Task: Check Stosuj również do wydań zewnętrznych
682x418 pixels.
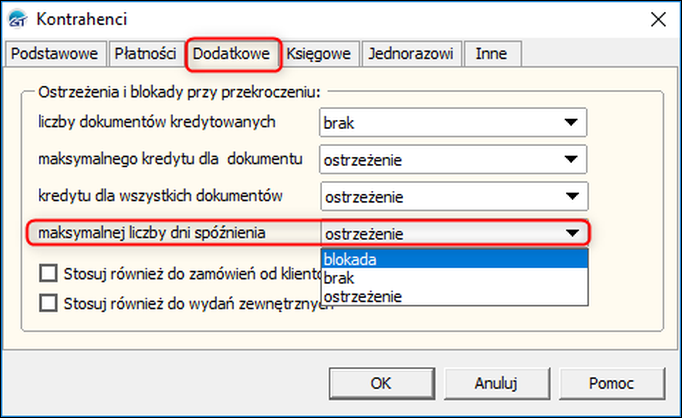Action: coord(48,303)
